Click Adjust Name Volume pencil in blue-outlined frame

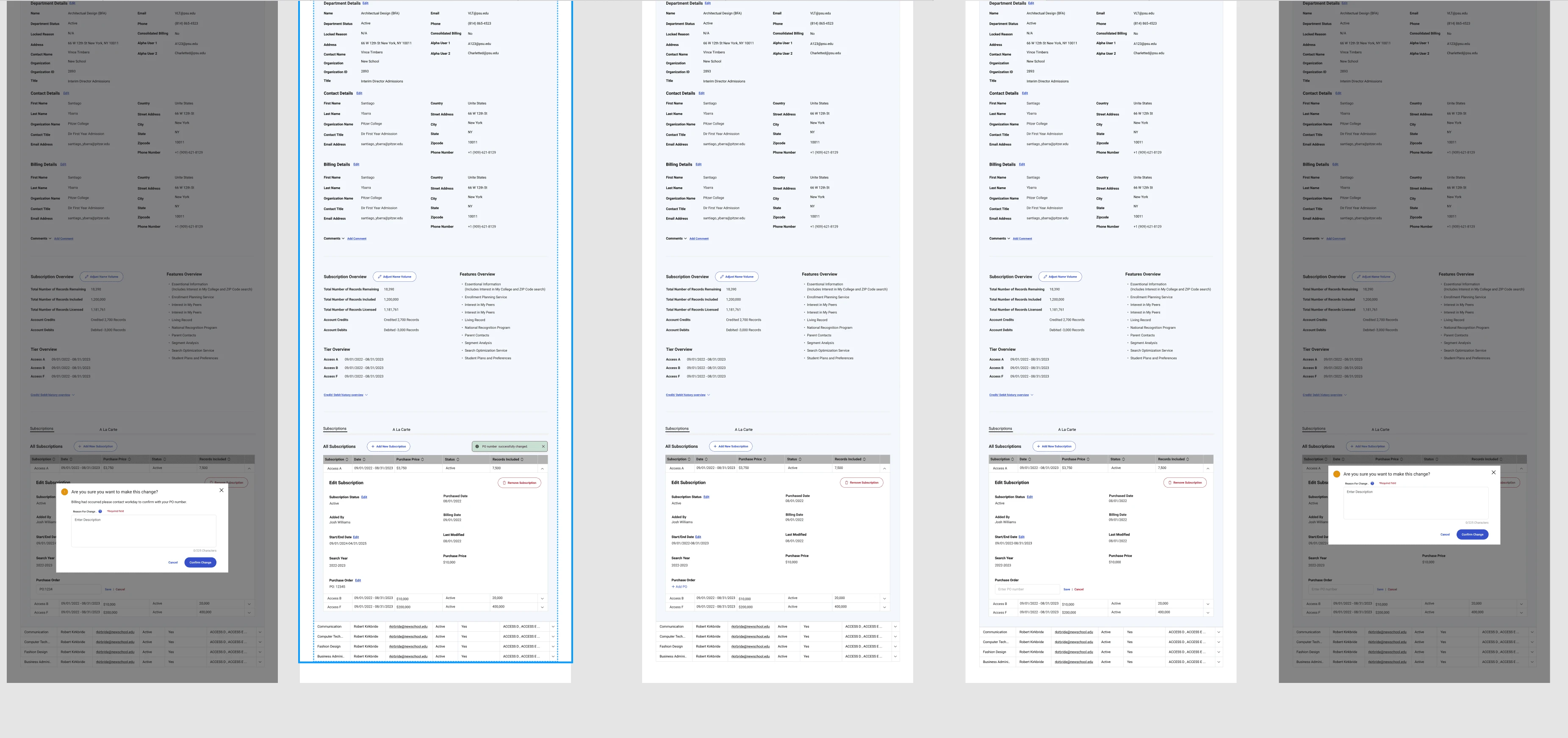point(380,277)
